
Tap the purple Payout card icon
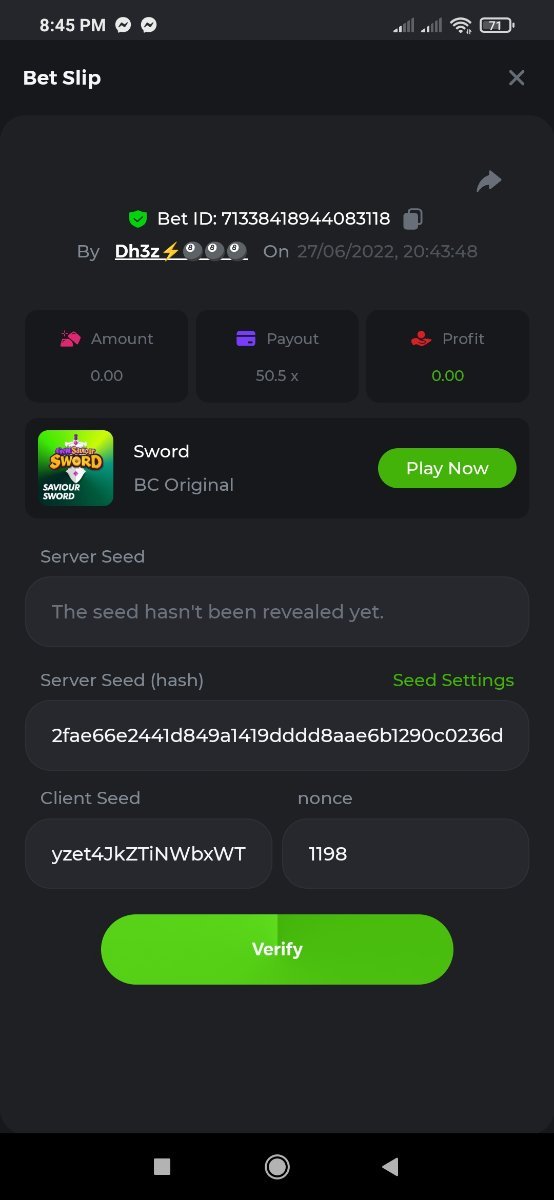(246, 339)
